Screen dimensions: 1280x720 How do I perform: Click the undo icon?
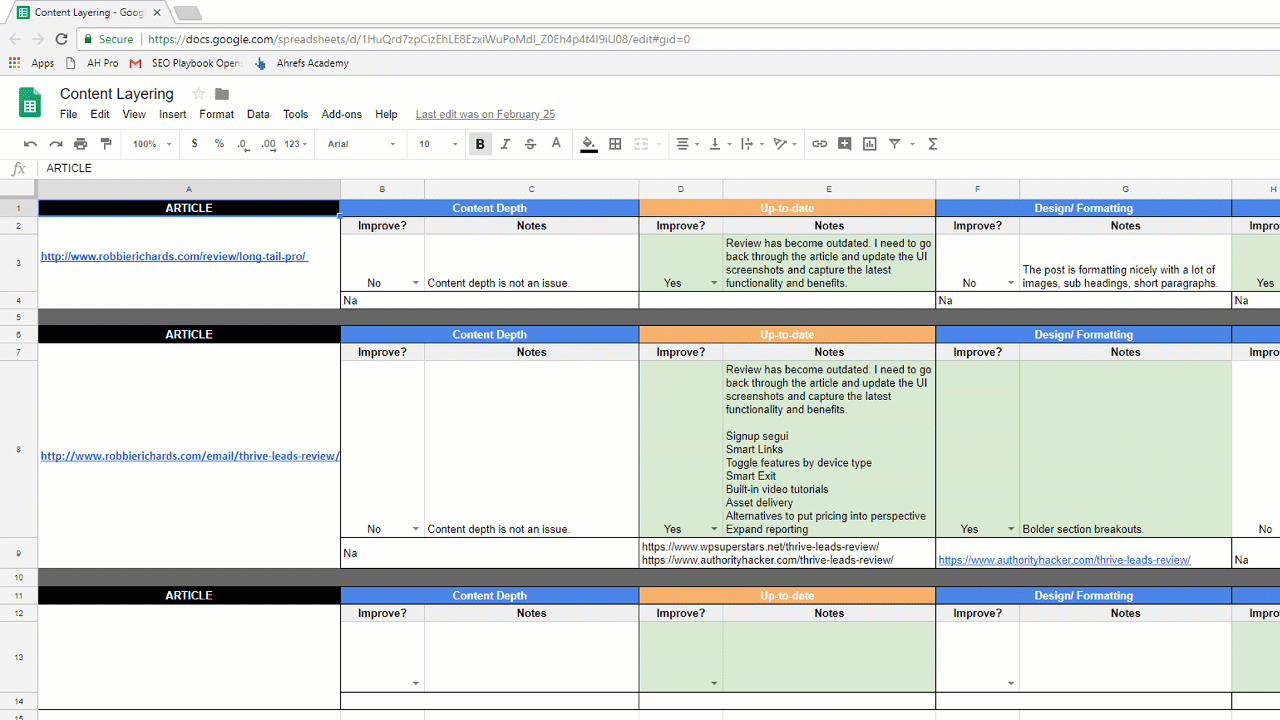(30, 144)
